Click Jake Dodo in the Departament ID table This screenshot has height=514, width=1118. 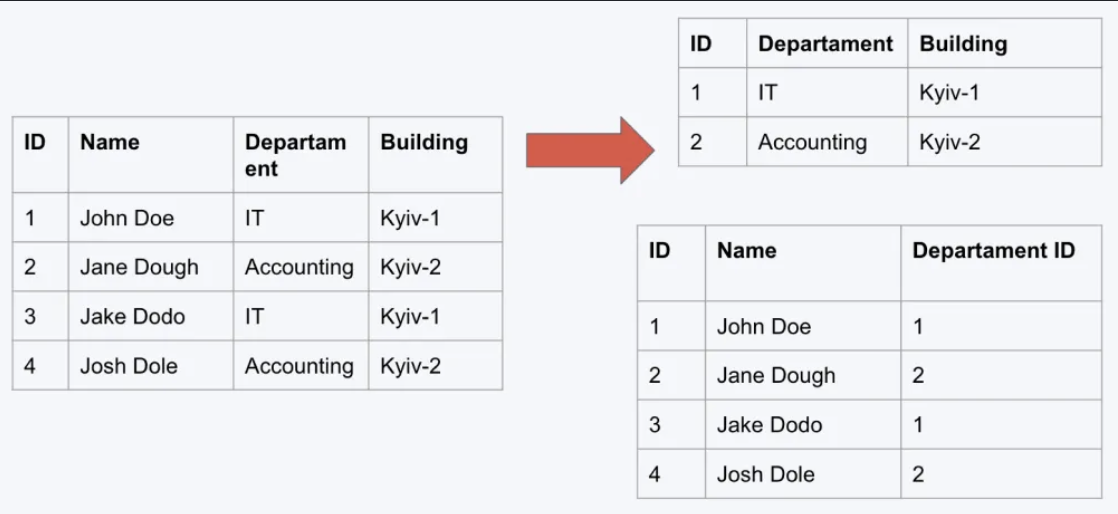[769, 425]
